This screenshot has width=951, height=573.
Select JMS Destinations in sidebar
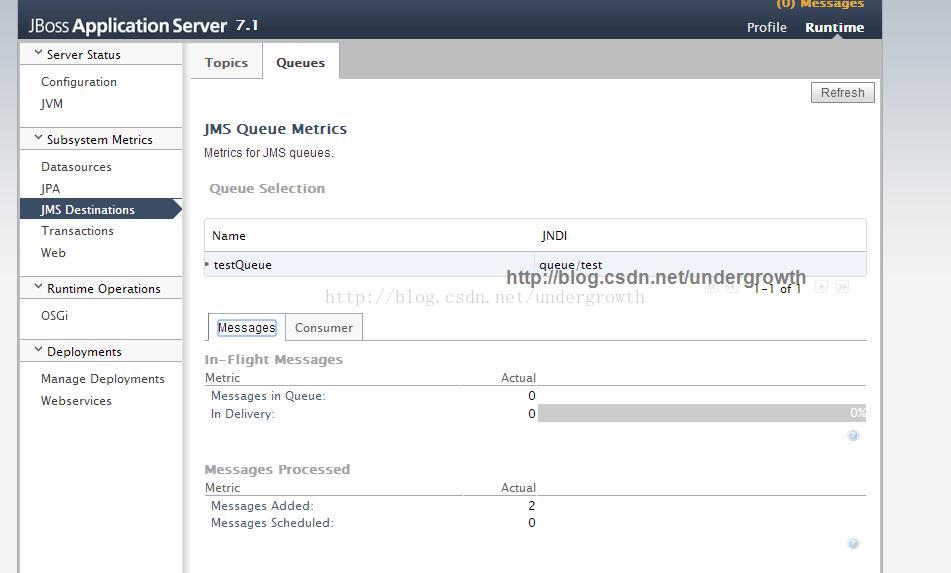click(101, 209)
